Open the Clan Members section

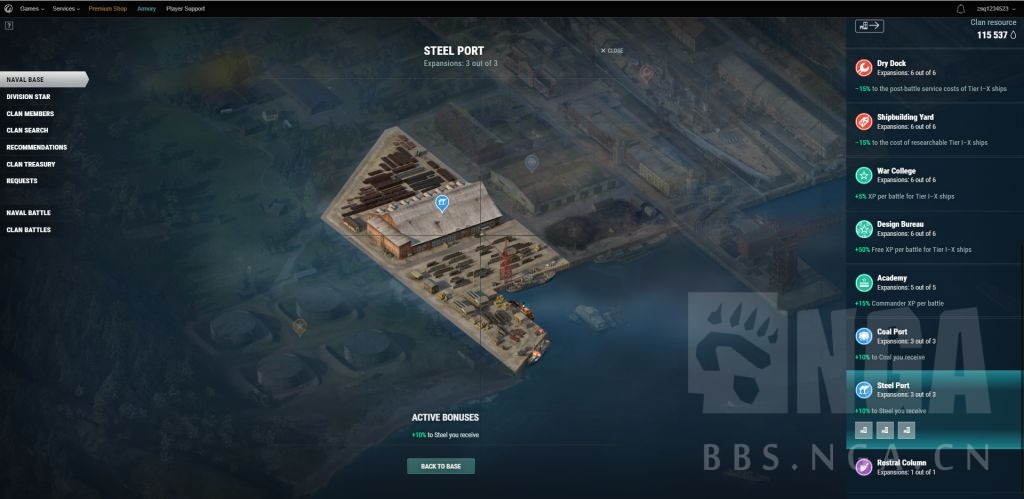coord(30,114)
